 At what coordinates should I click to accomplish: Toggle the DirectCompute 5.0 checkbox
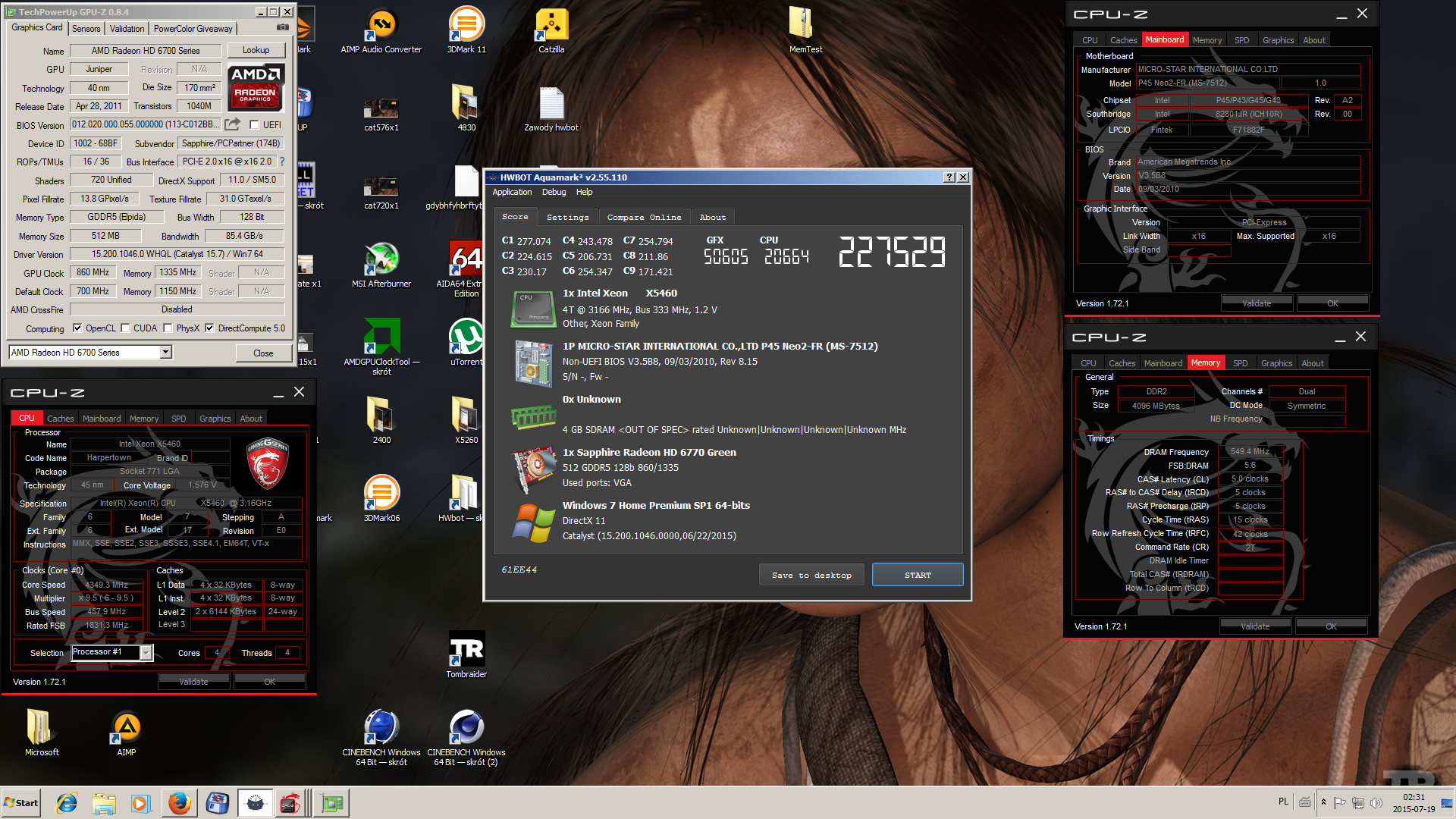(x=209, y=328)
